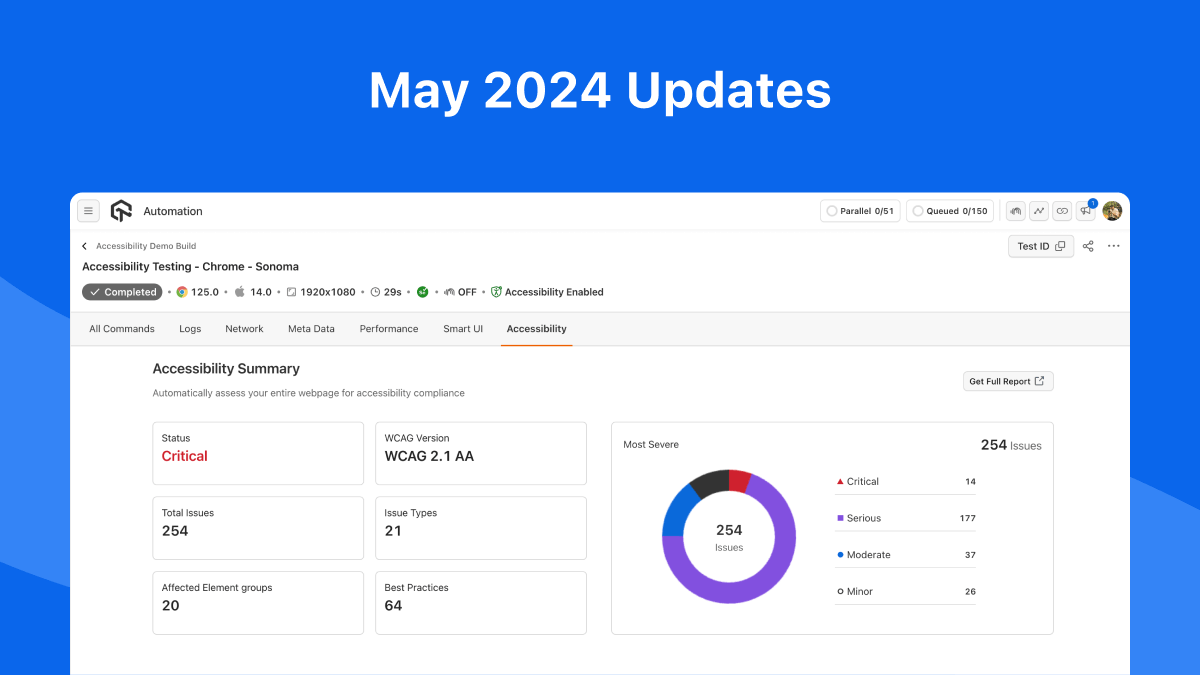Copy the Test ID using the copy icon
The height and width of the screenshot is (675, 1200).
point(1059,245)
